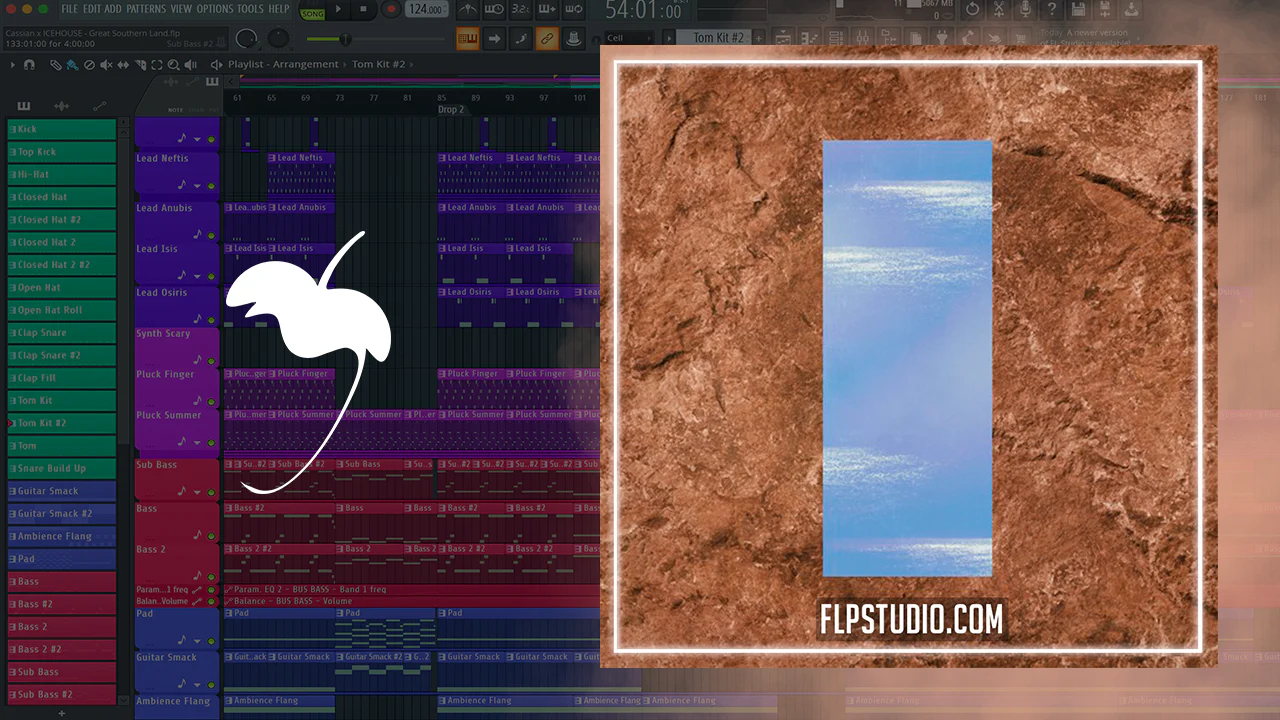This screenshot has width=1280, height=720.
Task: Adjust the main volume knob
Action: (245, 39)
